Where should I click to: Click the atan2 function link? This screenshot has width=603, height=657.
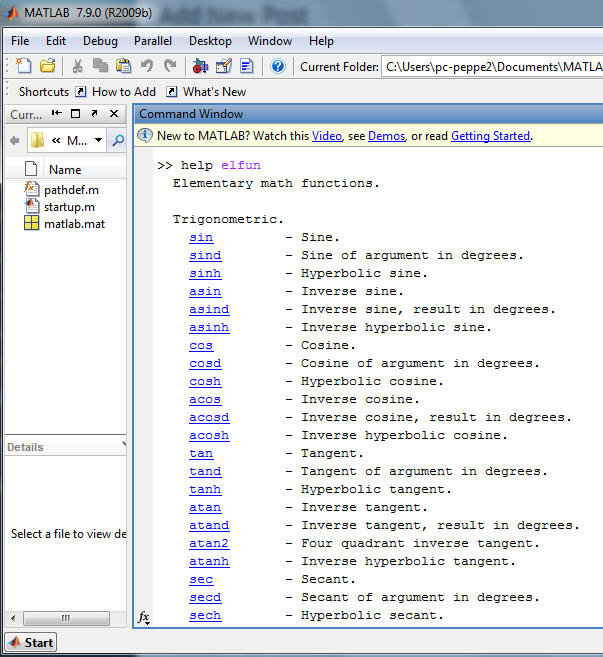(209, 544)
